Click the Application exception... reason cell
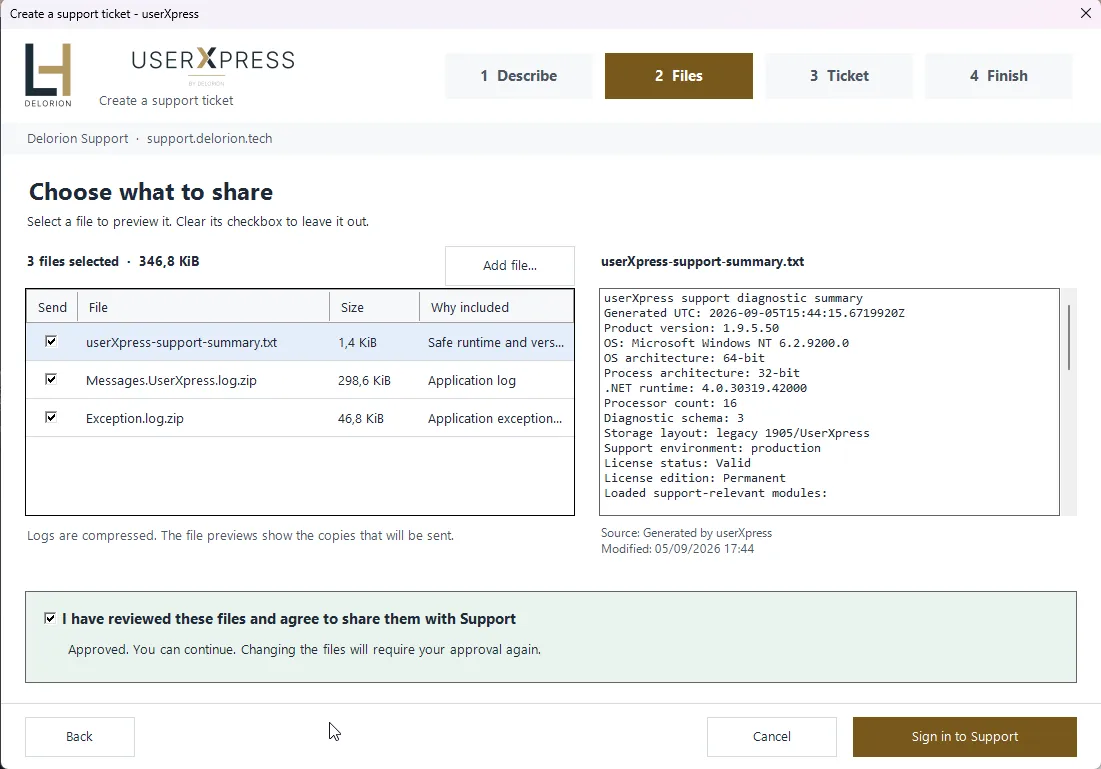This screenshot has height=769, width=1101. pyautogui.click(x=495, y=419)
